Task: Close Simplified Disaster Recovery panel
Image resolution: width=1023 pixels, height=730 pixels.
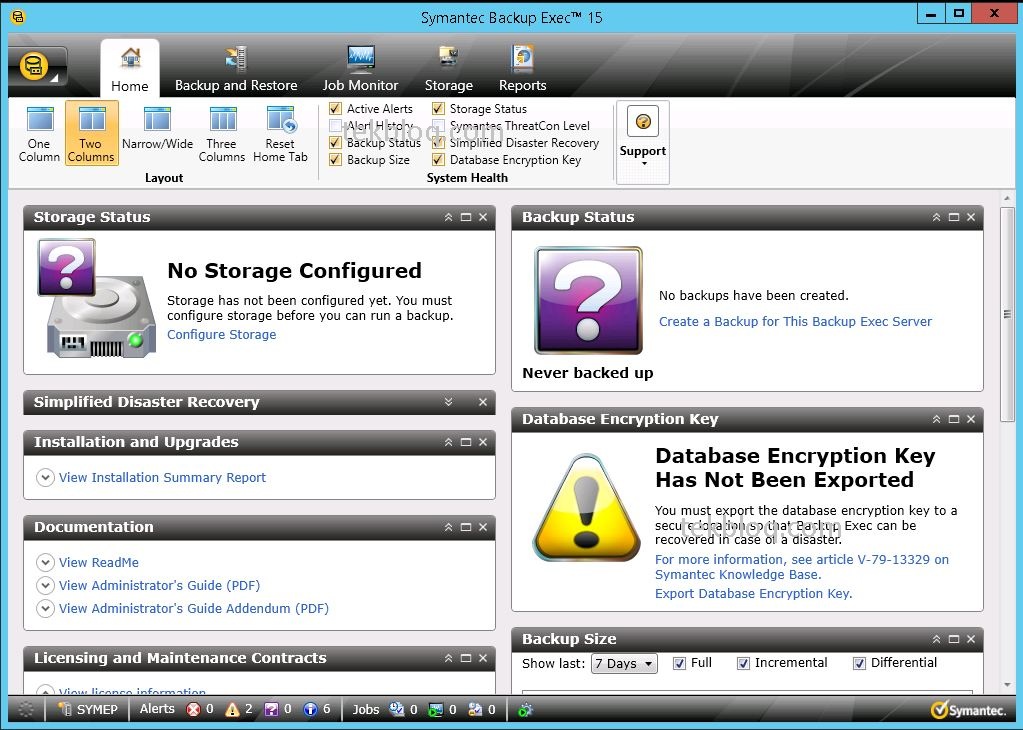Action: 483,402
